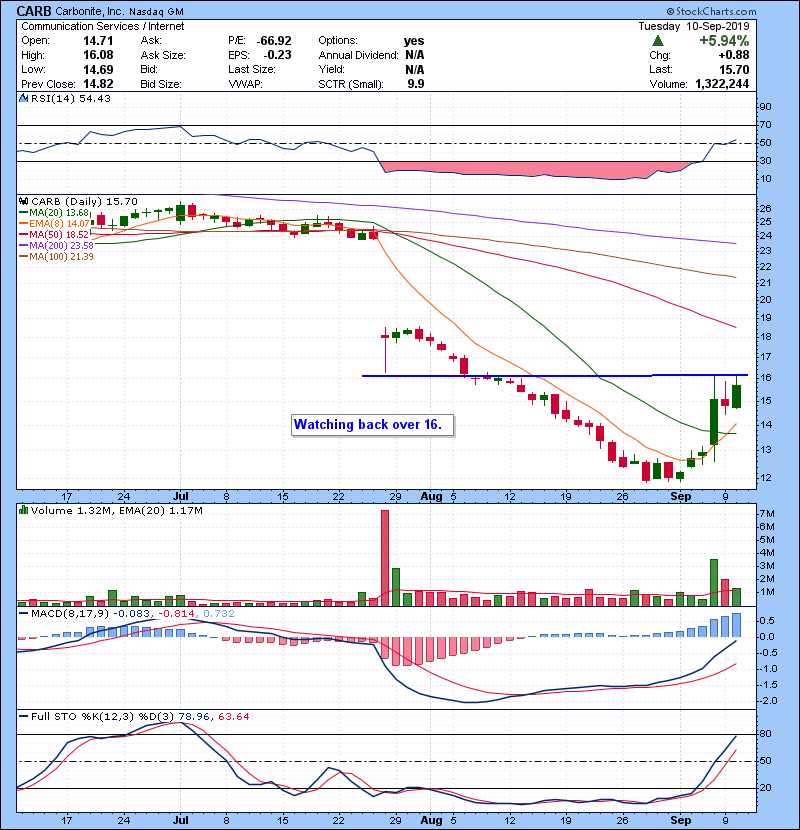
Task: Click the percent change +5.94%
Action: click(724, 41)
